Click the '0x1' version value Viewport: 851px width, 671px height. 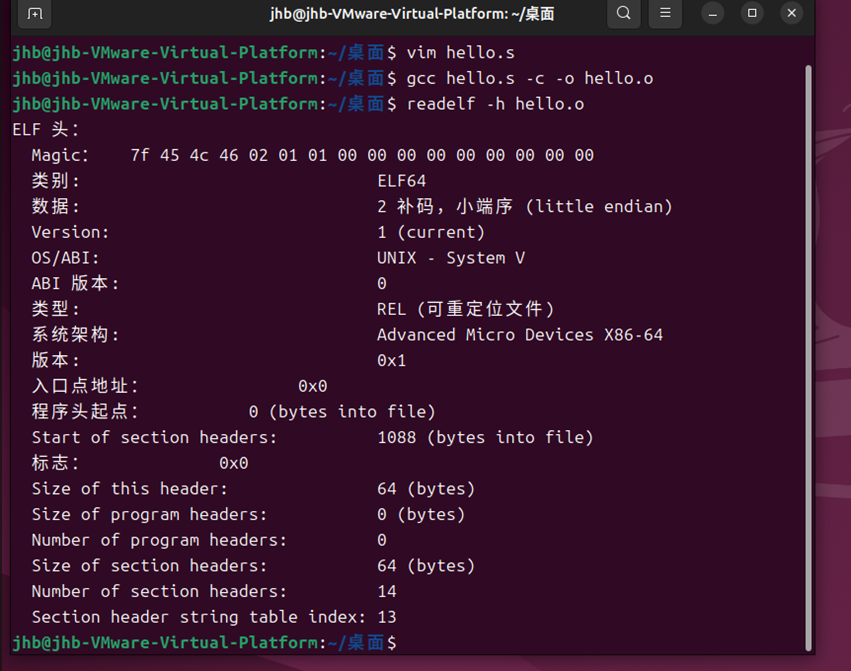pos(391,360)
